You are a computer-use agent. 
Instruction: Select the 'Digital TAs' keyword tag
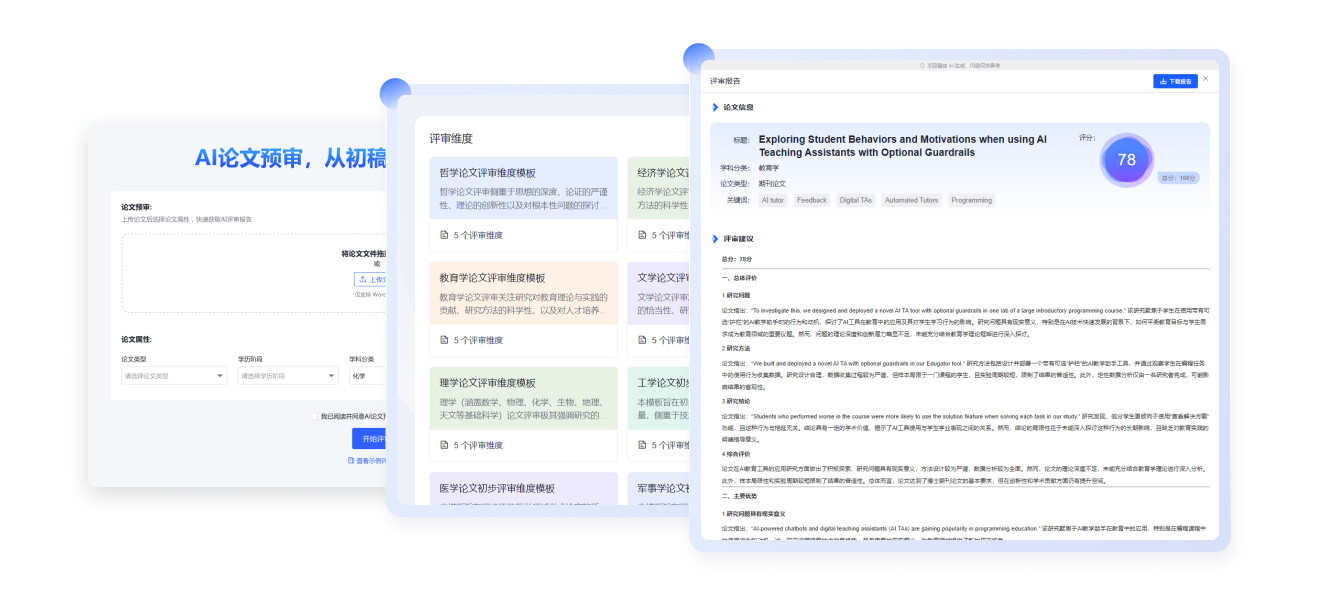pos(855,200)
